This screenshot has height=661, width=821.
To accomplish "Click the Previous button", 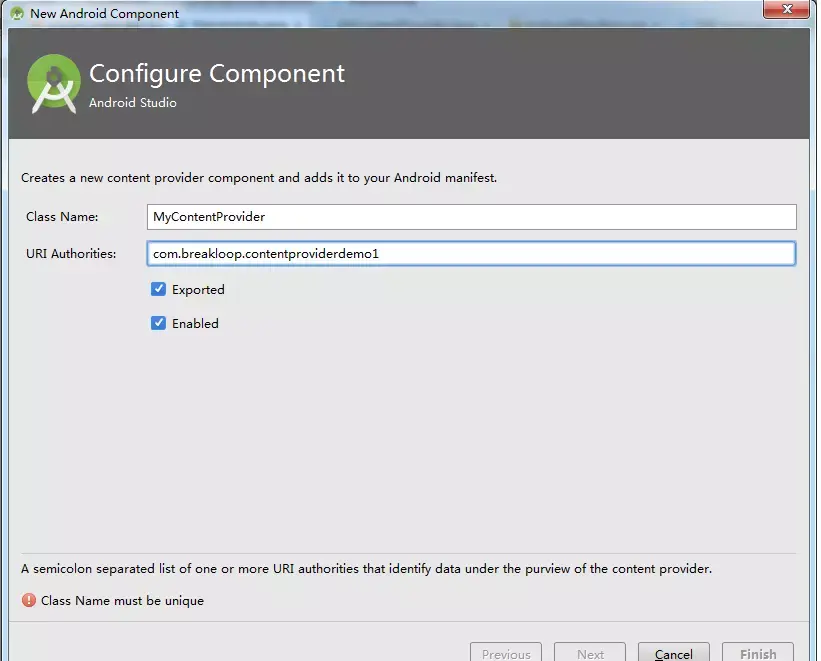I will [506, 653].
